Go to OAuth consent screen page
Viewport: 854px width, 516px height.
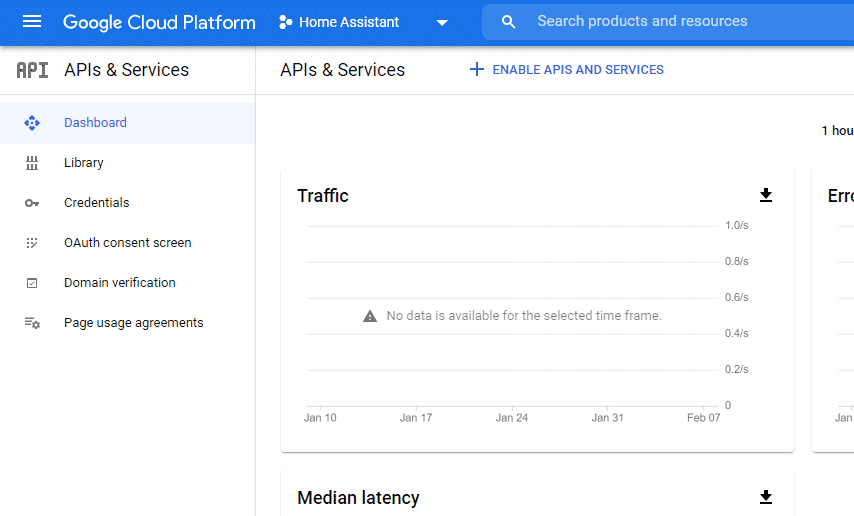click(127, 243)
